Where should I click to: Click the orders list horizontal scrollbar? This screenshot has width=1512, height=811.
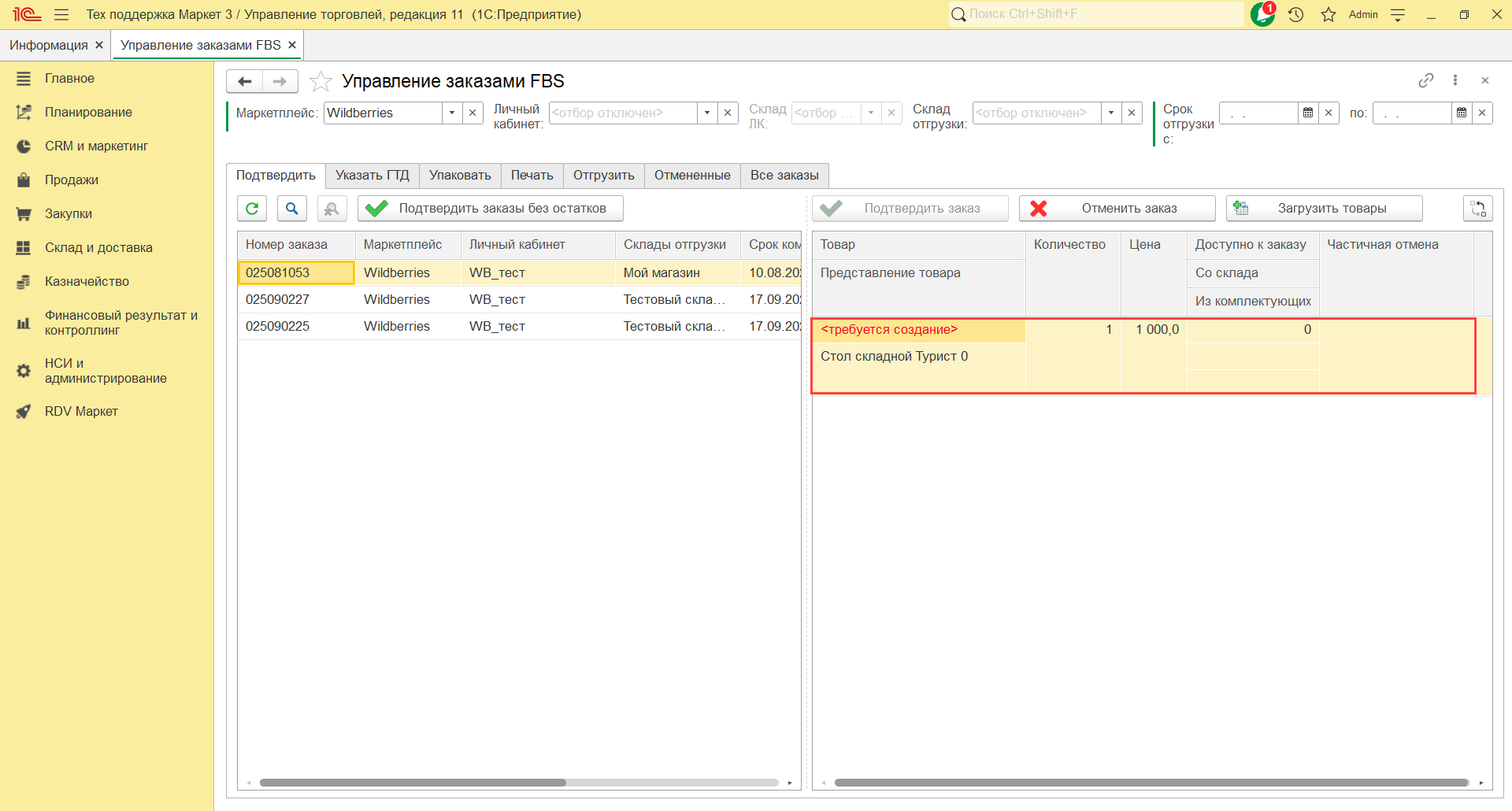(413, 783)
